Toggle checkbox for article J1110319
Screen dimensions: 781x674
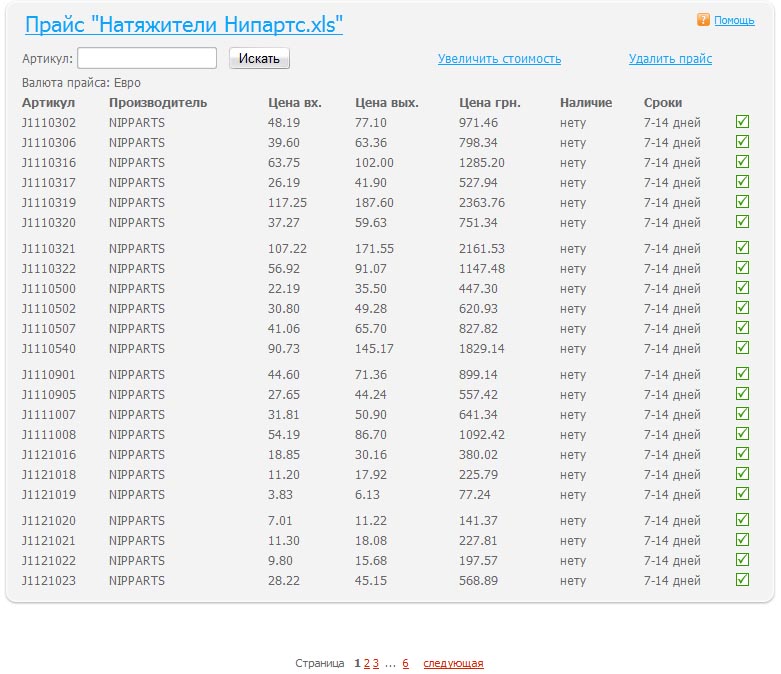click(742, 202)
